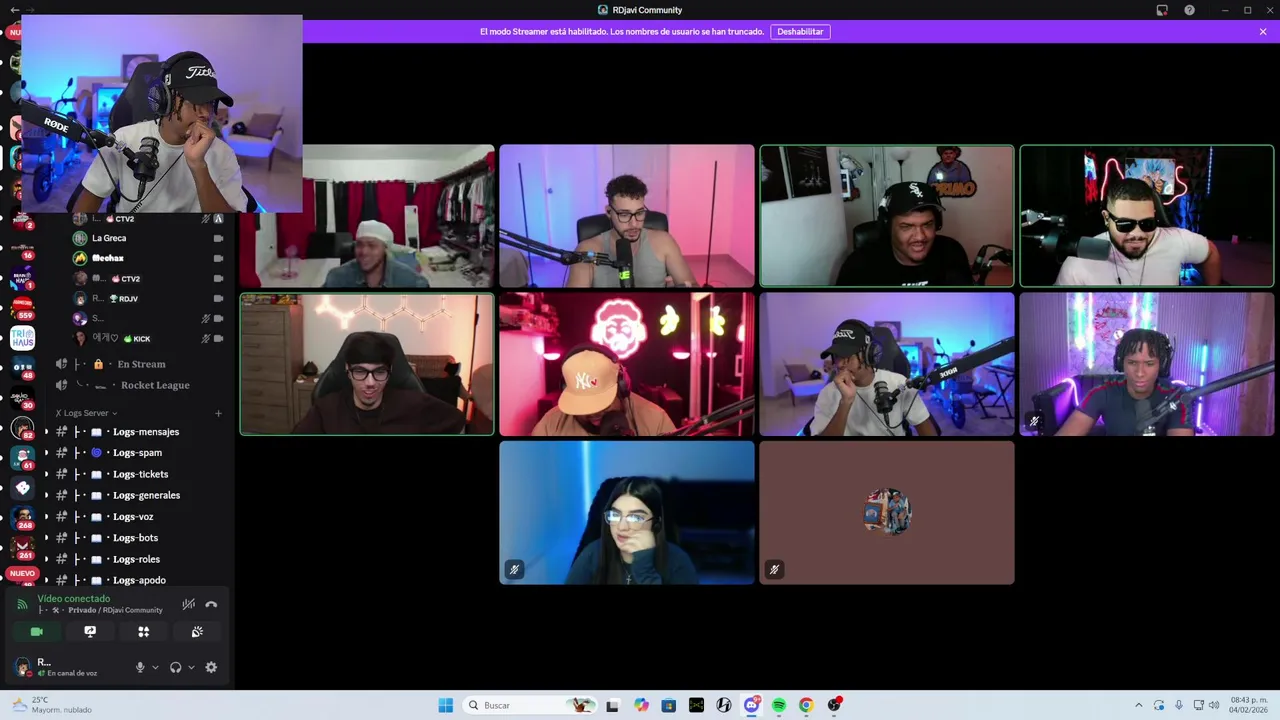Image resolution: width=1280 pixels, height=720 pixels.
Task: Show hidden system tray icons
Action: [1139, 705]
